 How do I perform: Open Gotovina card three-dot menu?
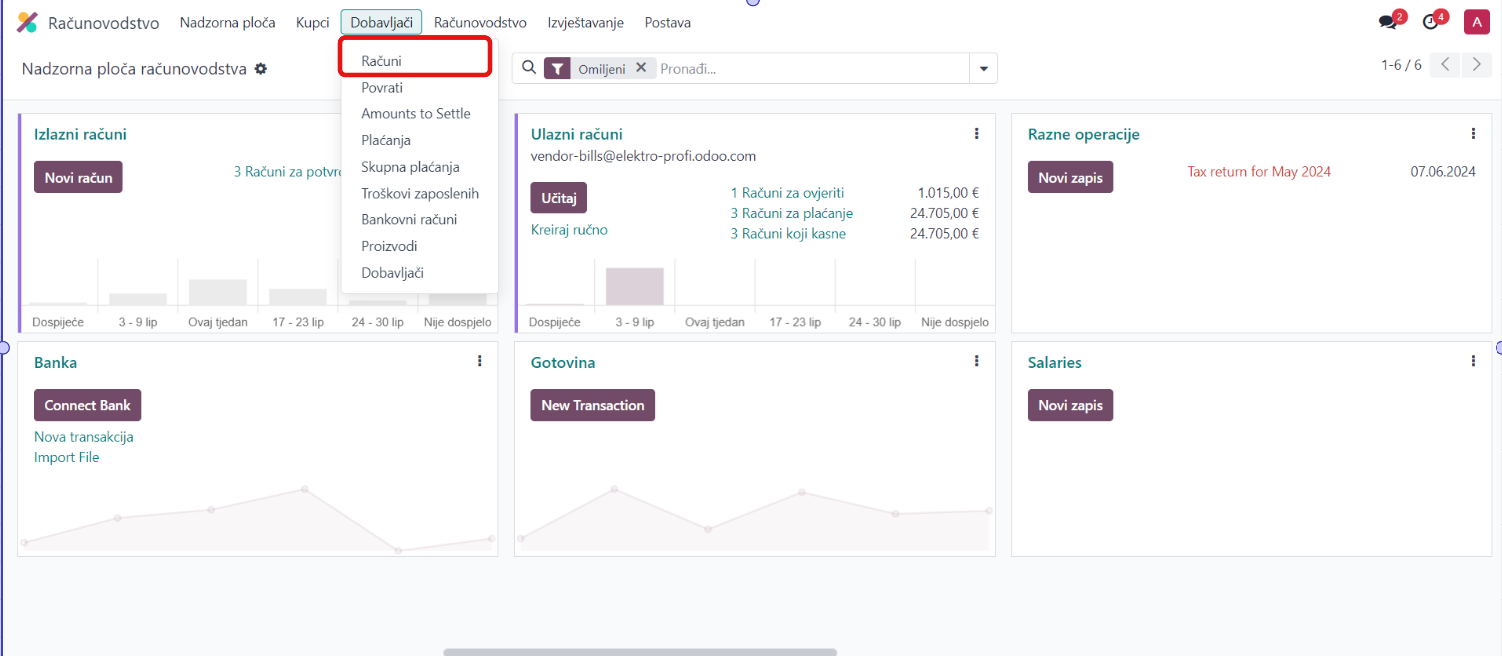977,361
